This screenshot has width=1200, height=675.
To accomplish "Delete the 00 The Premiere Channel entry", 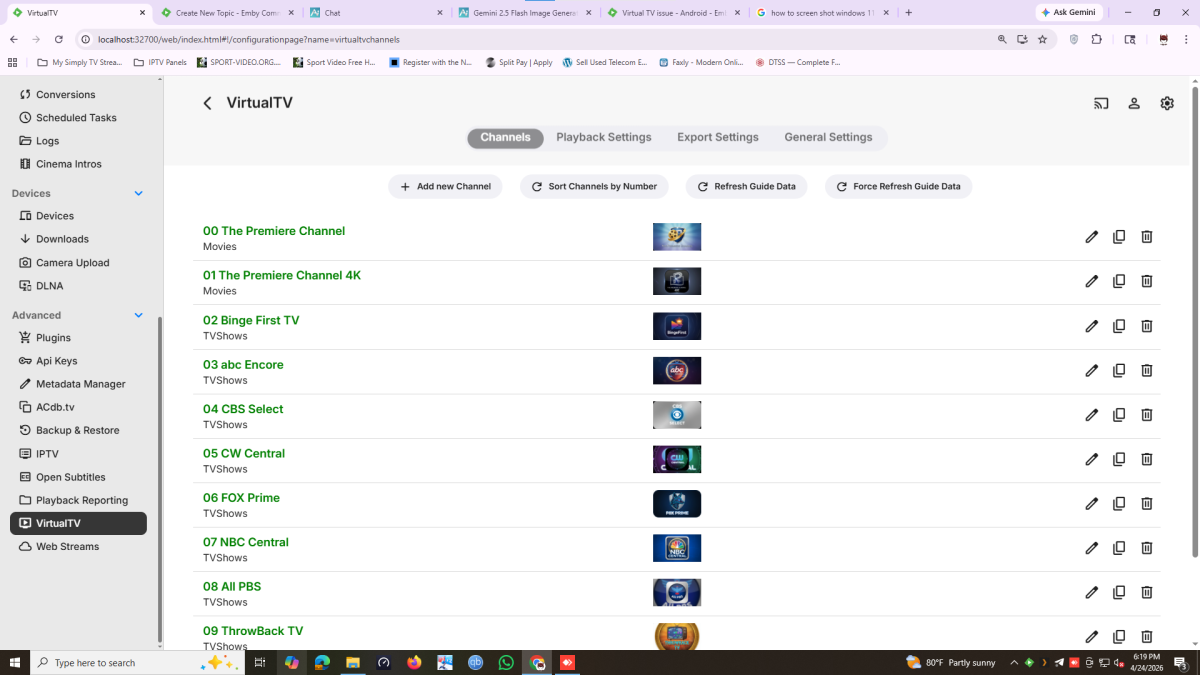I will tap(1147, 237).
